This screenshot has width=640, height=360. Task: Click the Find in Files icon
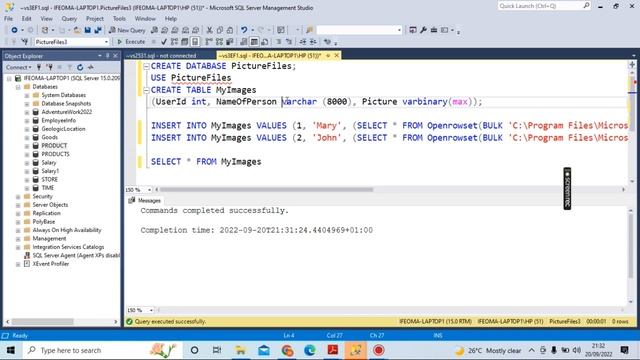[x=309, y=30]
